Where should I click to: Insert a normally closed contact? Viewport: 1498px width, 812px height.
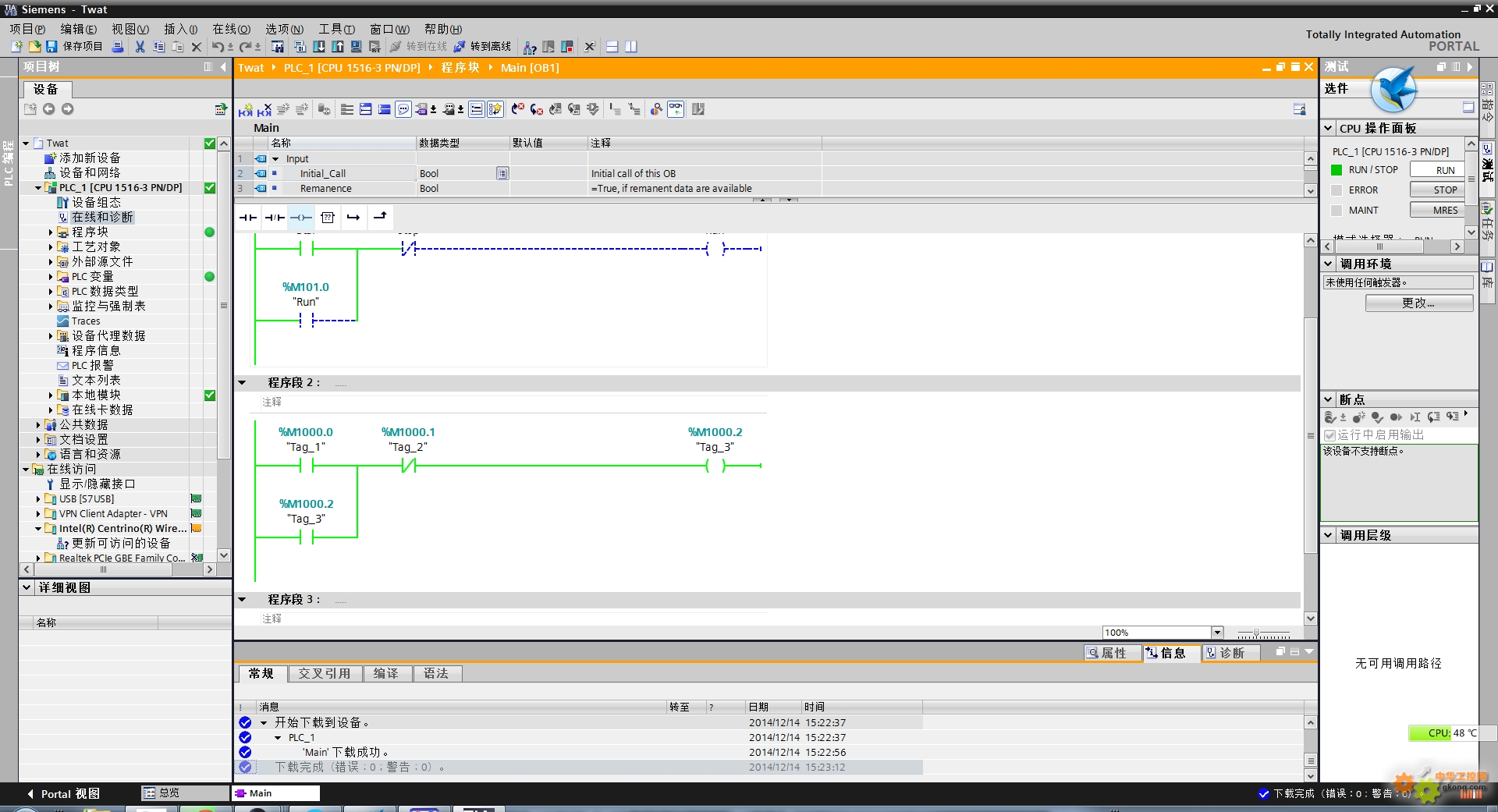click(x=275, y=218)
